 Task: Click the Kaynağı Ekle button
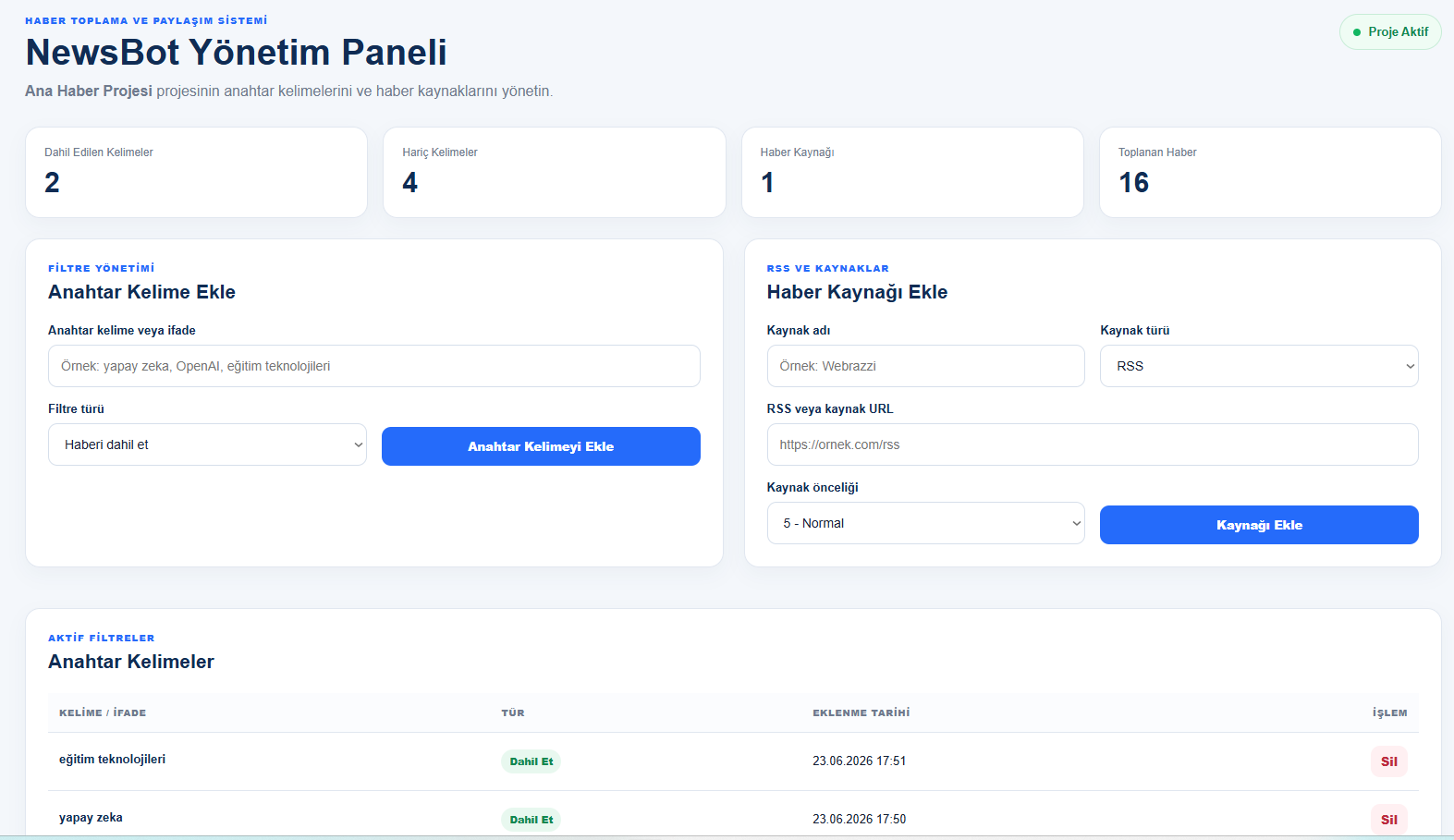[x=1259, y=525]
